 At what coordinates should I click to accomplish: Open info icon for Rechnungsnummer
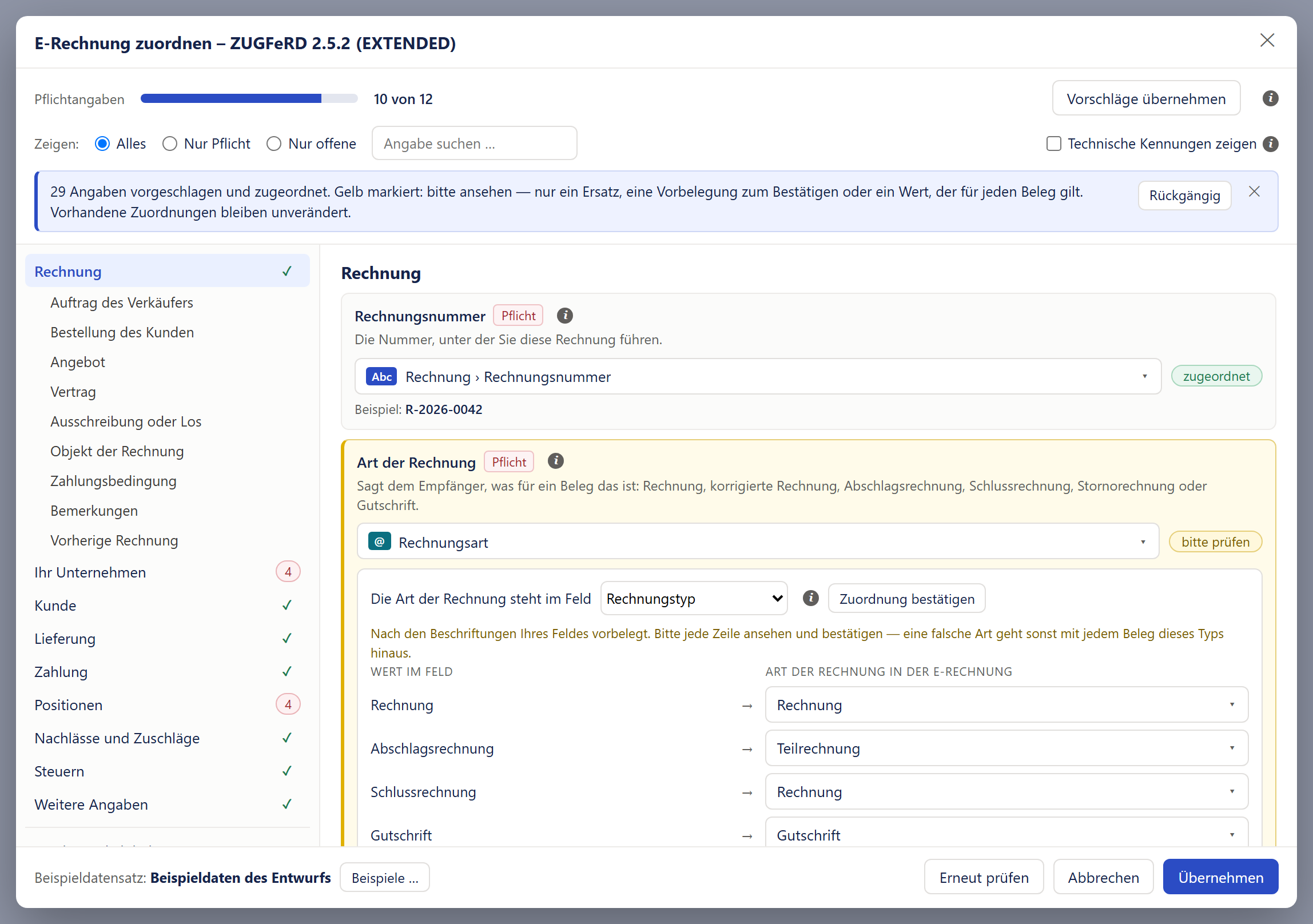[x=564, y=315]
